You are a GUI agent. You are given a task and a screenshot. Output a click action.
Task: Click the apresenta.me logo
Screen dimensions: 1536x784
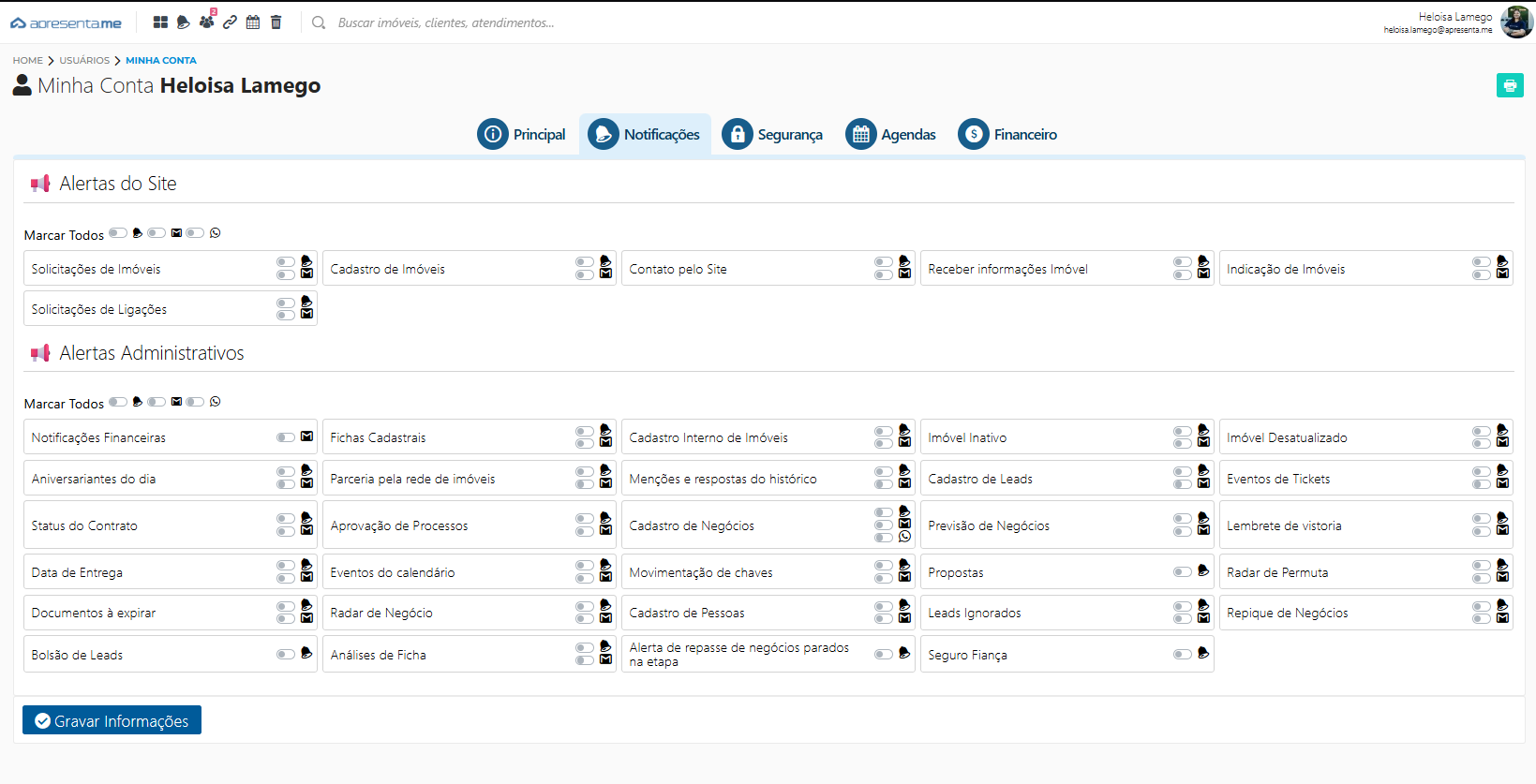pos(67,22)
